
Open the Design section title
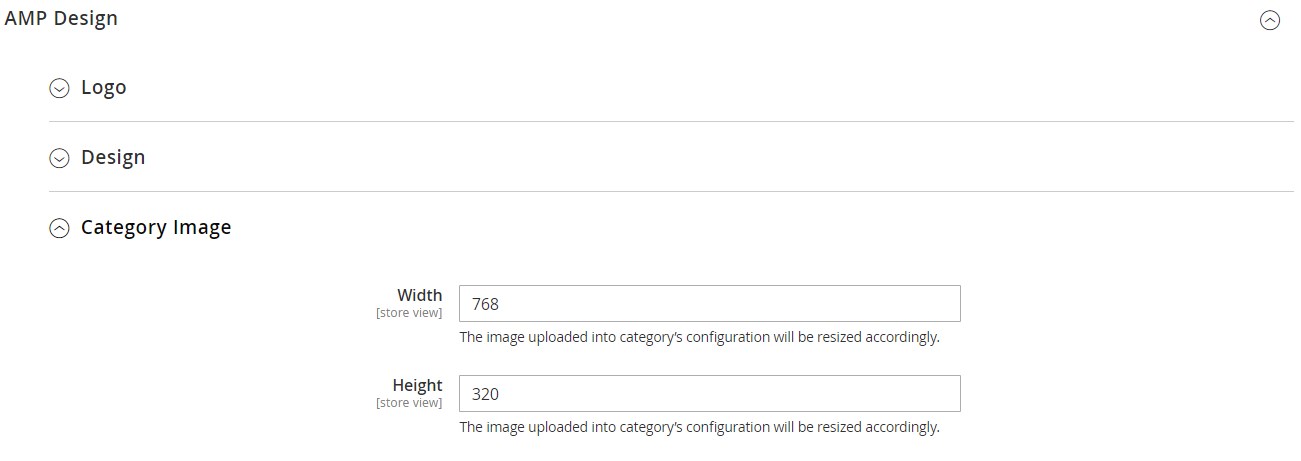coord(113,157)
